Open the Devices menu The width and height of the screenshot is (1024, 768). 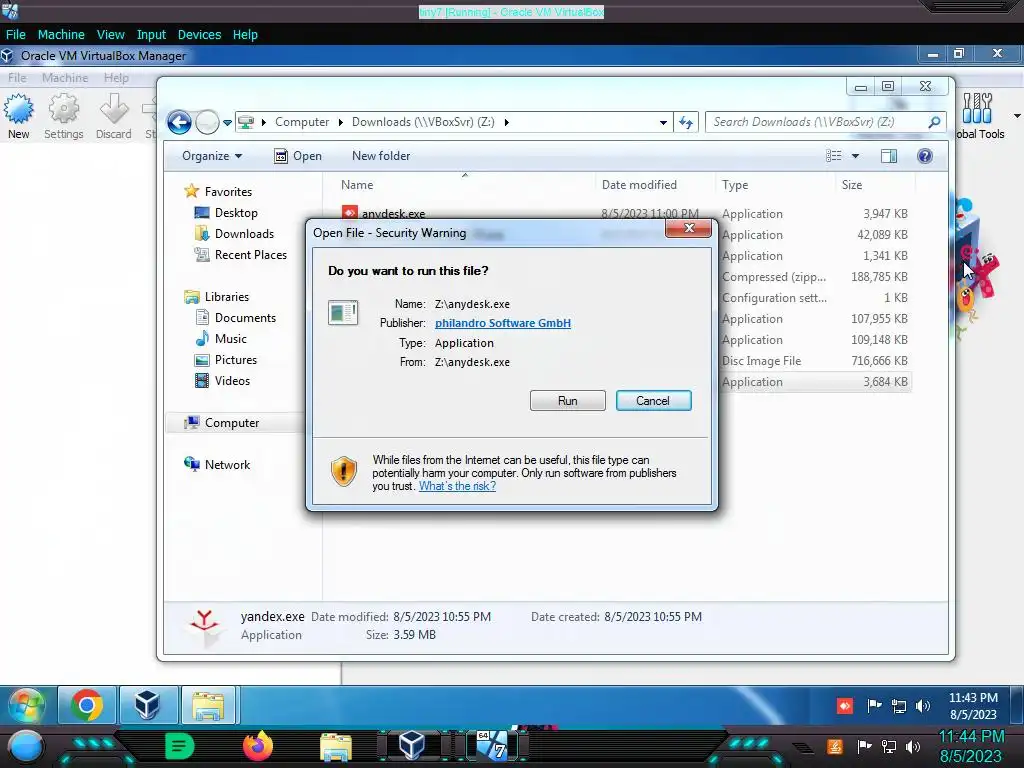(199, 35)
